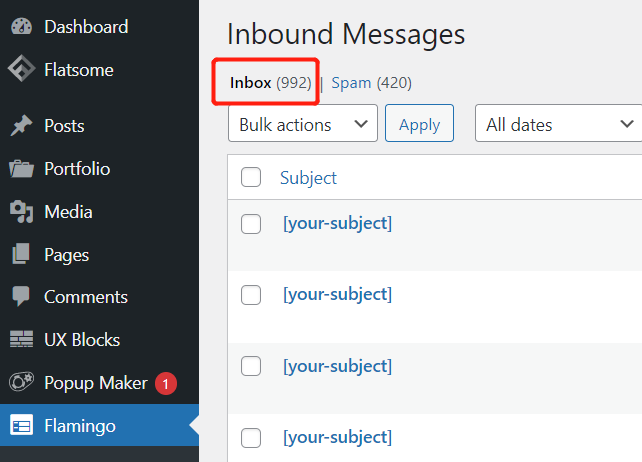Select the third [your-subject] message checkbox
The height and width of the screenshot is (462, 642).
(x=251, y=367)
